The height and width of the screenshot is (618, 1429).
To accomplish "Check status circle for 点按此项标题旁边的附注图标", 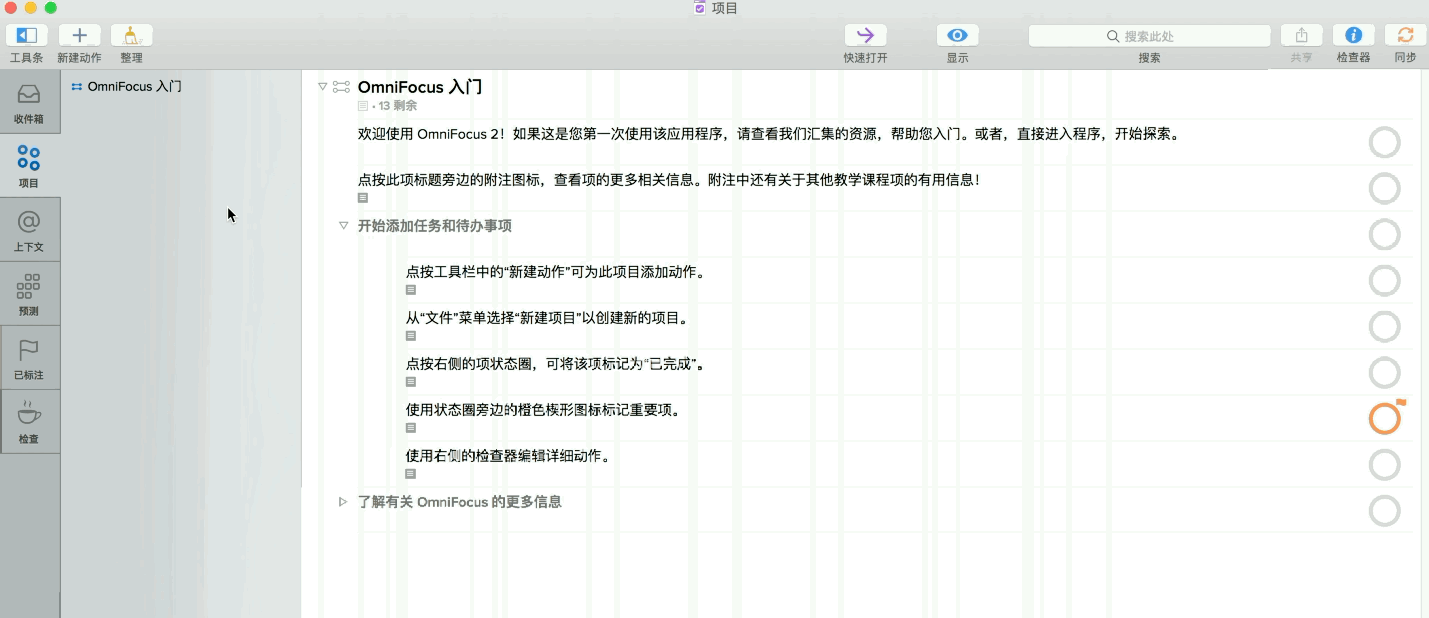I will tap(1385, 189).
